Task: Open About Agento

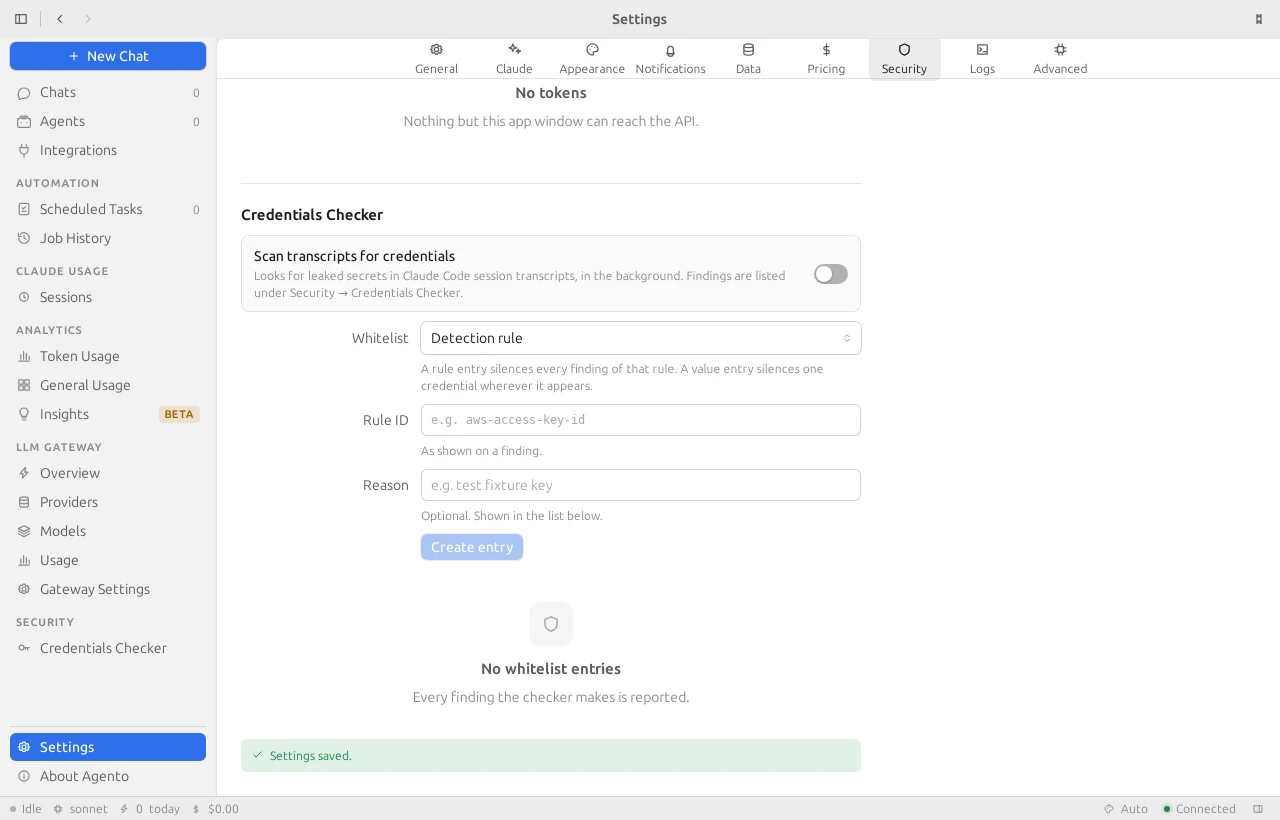Action: click(x=108, y=776)
